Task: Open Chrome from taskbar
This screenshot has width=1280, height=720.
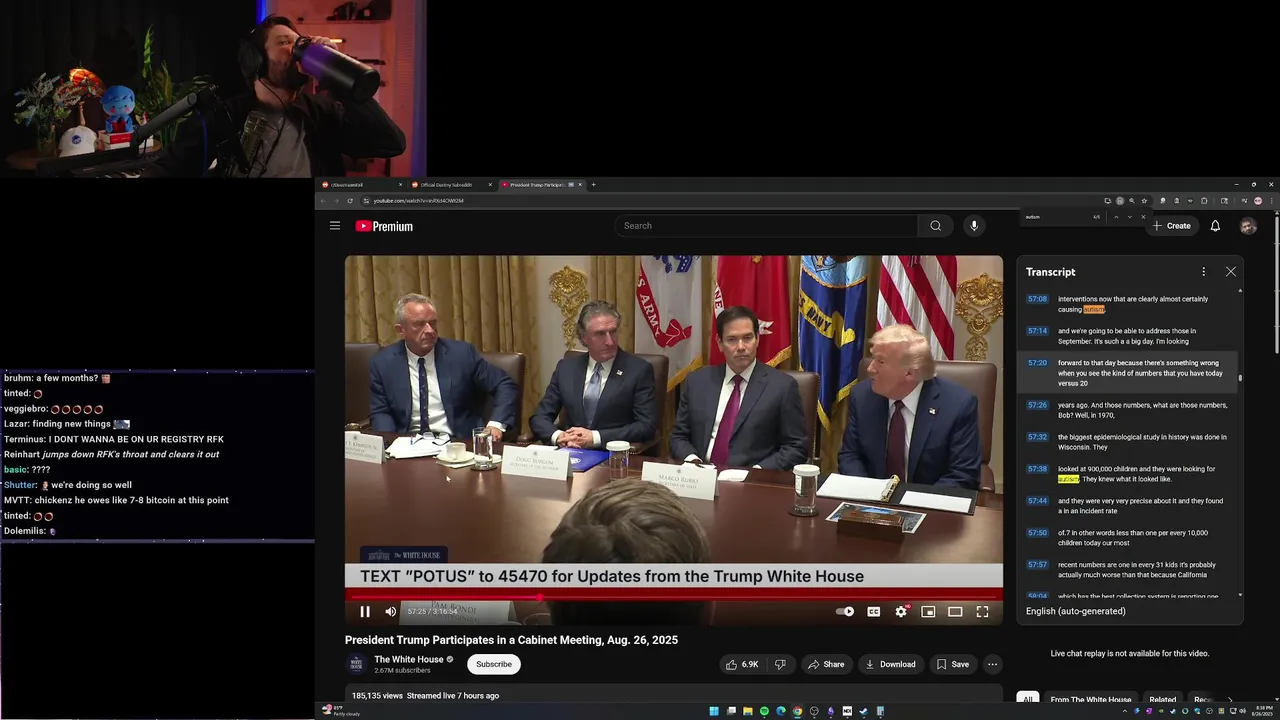Action: click(x=797, y=712)
